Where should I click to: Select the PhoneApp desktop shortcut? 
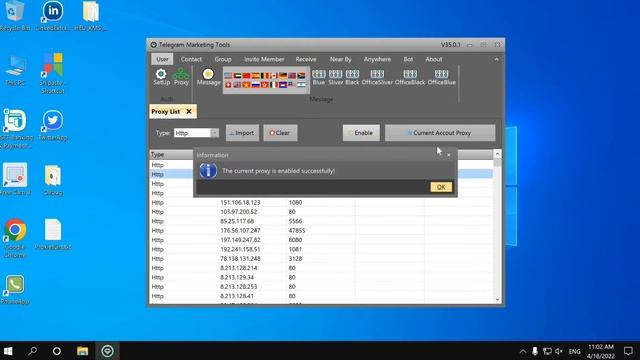15,289
